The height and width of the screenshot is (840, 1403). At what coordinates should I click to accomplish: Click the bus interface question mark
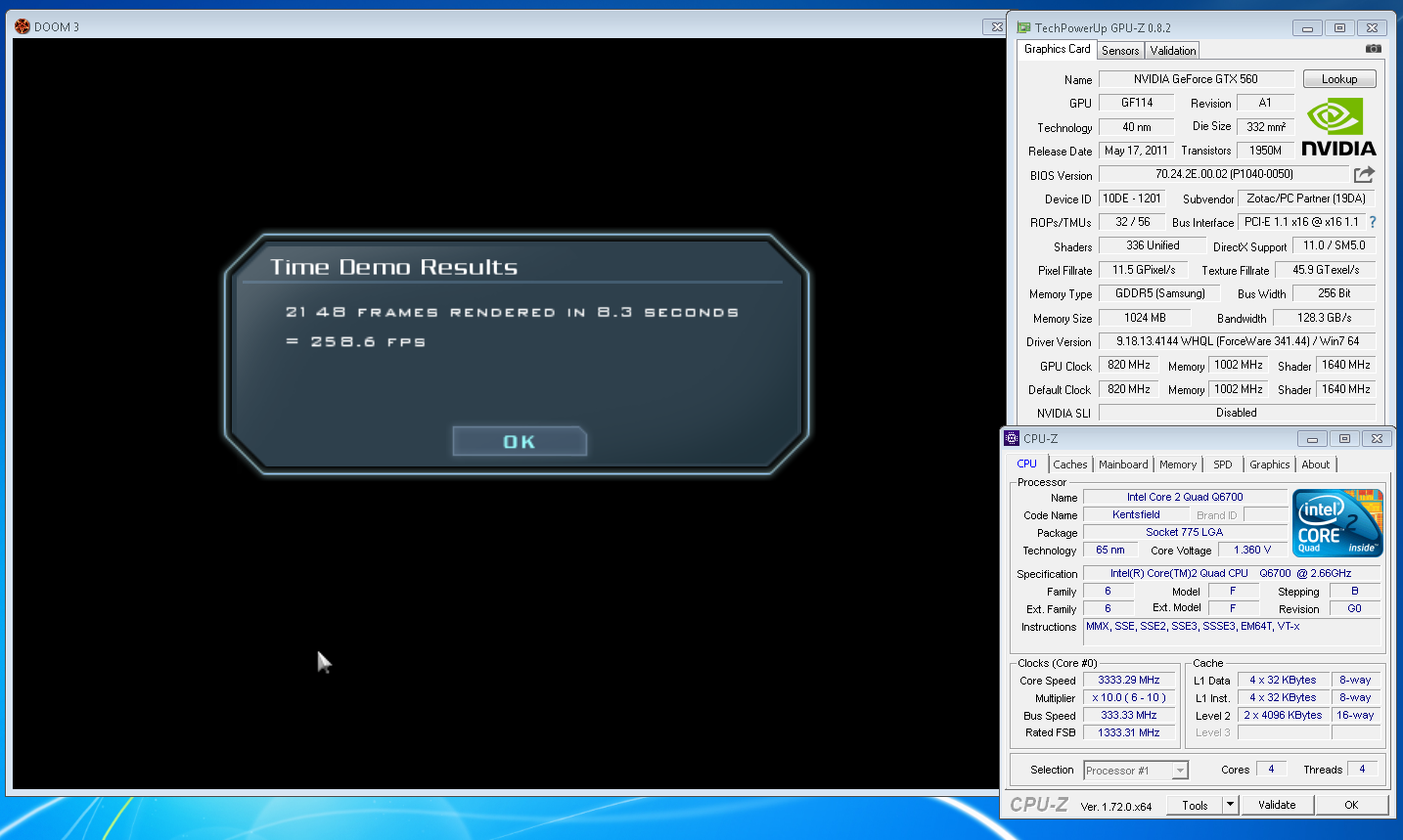(1372, 222)
